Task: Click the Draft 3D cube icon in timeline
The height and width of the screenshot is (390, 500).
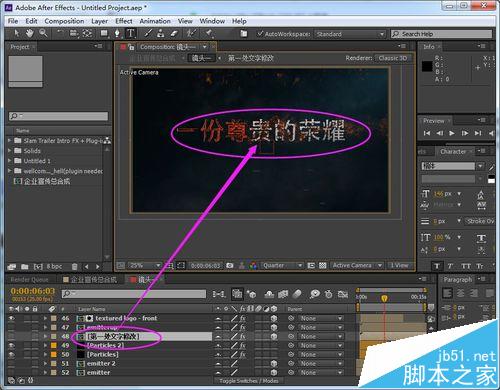Action: [x=251, y=294]
